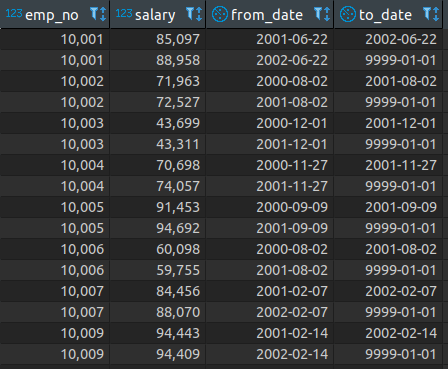
Task: Click emp_no 10,001 in the 85,097 salary row
Action: point(55,39)
